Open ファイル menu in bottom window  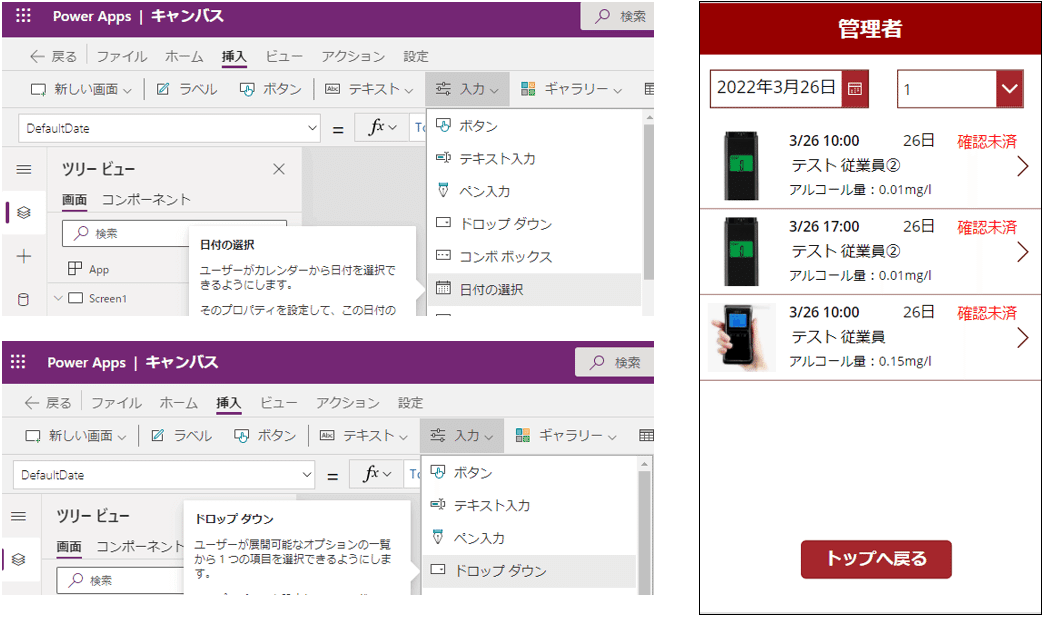tap(117, 403)
